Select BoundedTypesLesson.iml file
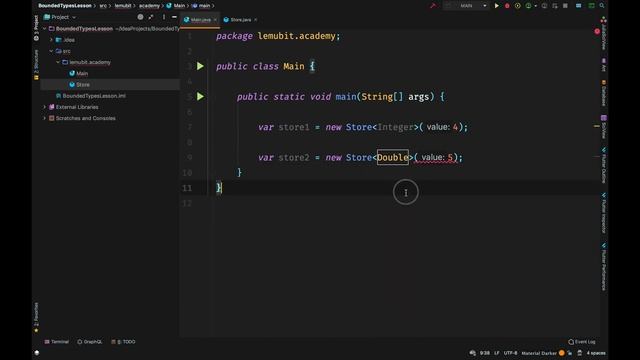Screen dimensions: 640x360 pos(91,96)
